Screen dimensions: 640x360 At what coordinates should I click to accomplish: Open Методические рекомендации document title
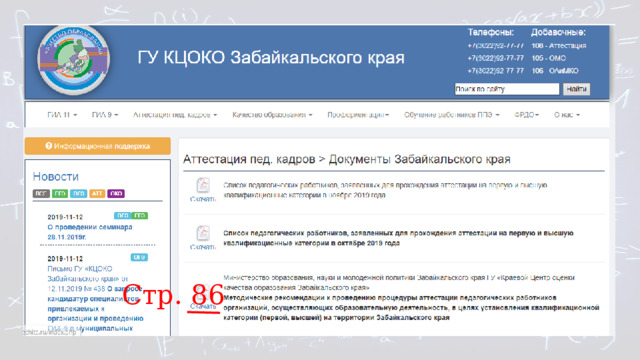(x=411, y=307)
